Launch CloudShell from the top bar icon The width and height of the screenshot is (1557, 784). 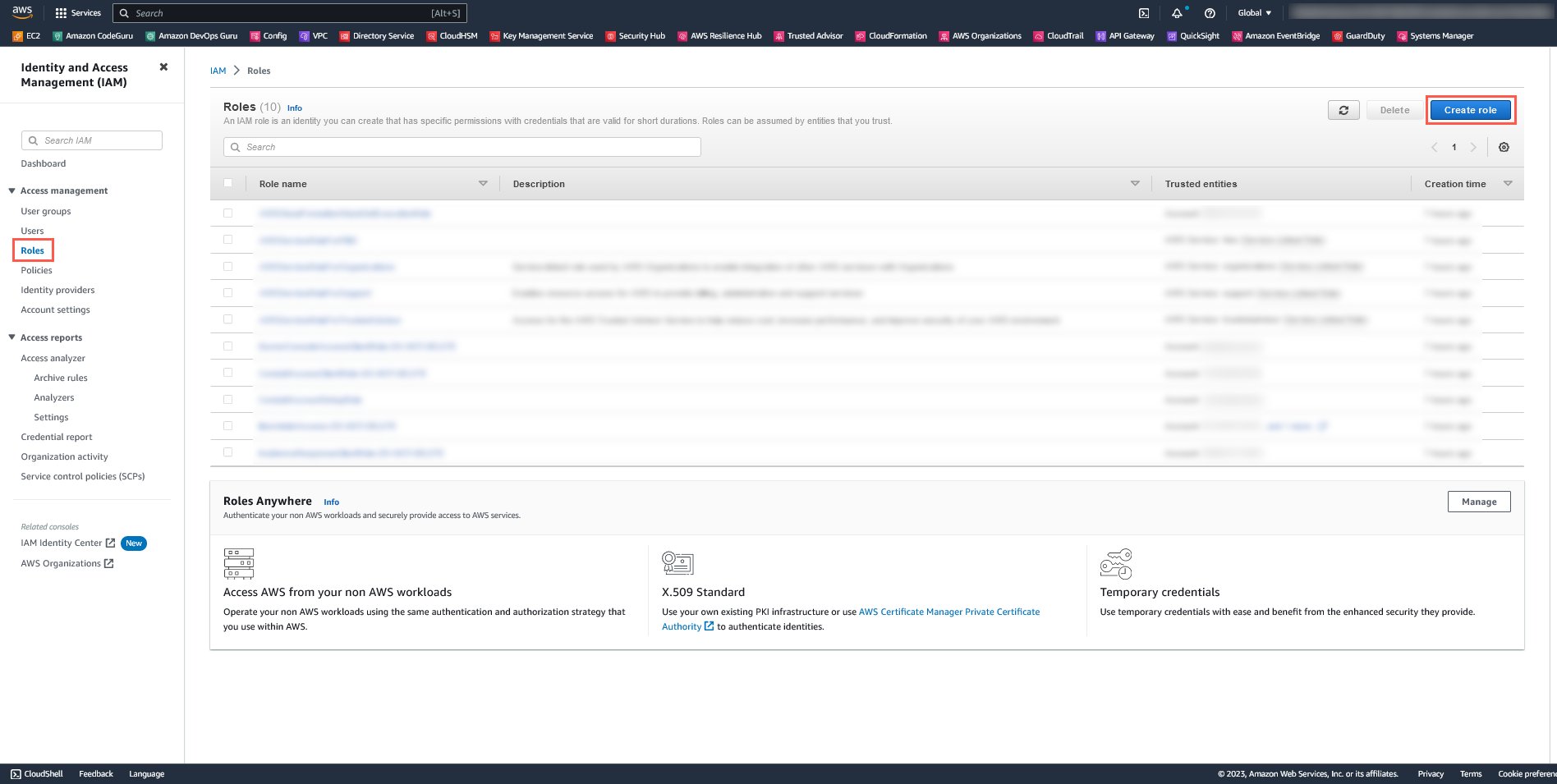click(1144, 13)
